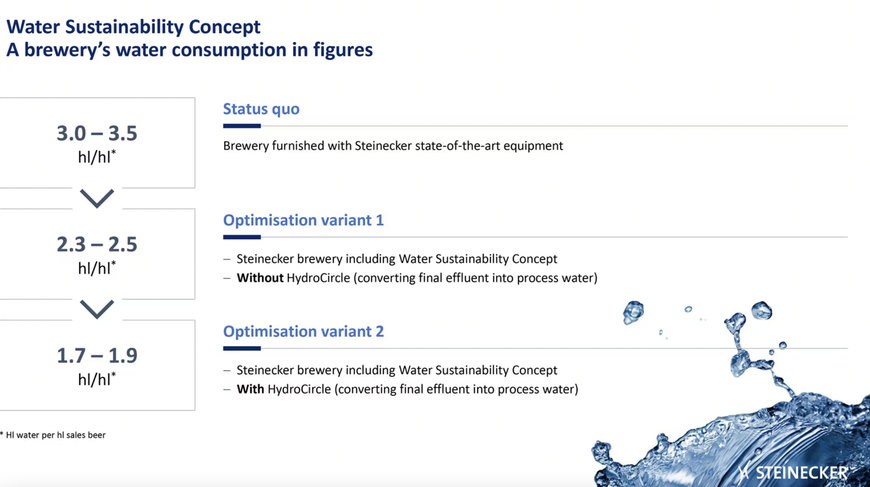The width and height of the screenshot is (870, 487).
Task: Click the '2.3 – 2.5' figure
Action: tap(97, 244)
